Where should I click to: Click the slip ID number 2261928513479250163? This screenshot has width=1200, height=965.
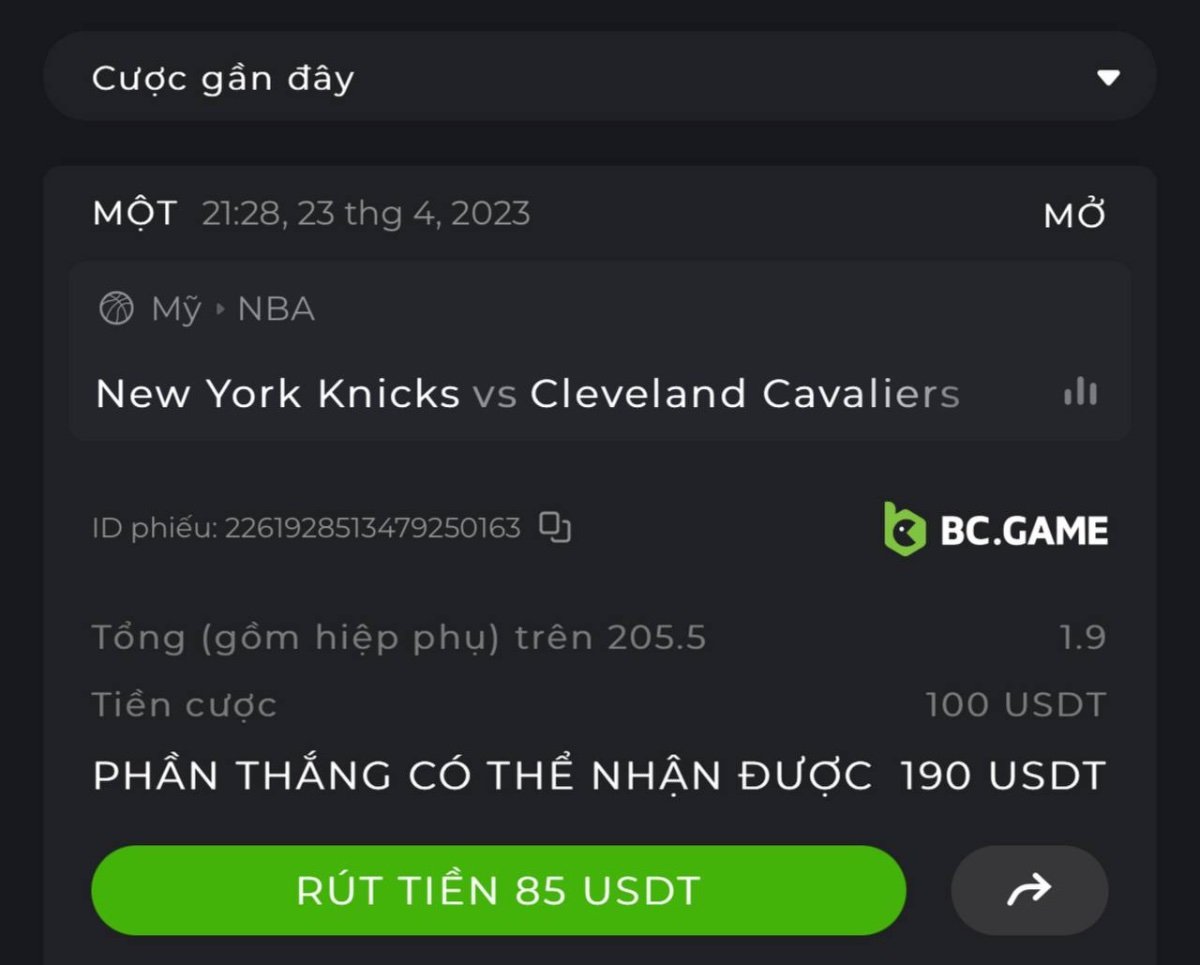tap(372, 528)
